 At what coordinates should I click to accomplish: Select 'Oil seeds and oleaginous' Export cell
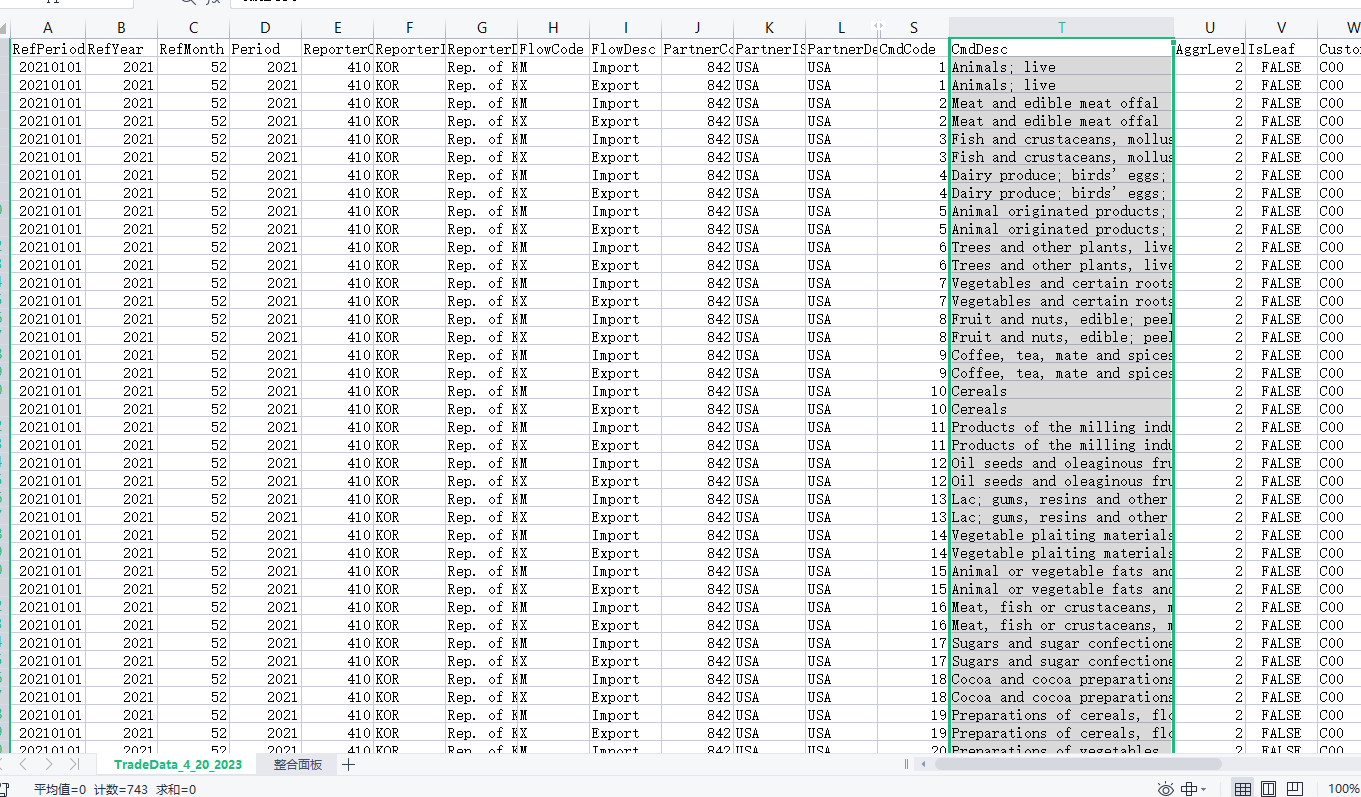pos(1061,481)
